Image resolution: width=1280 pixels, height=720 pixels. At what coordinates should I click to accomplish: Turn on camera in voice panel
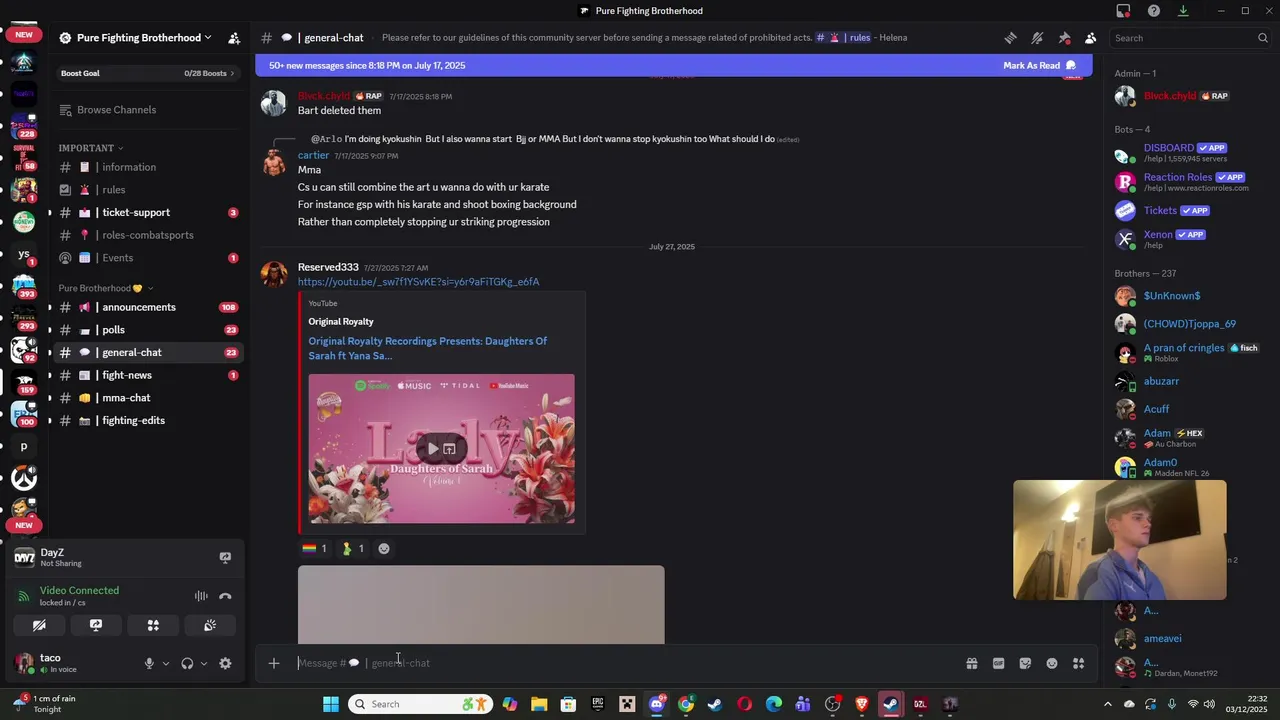coord(39,625)
